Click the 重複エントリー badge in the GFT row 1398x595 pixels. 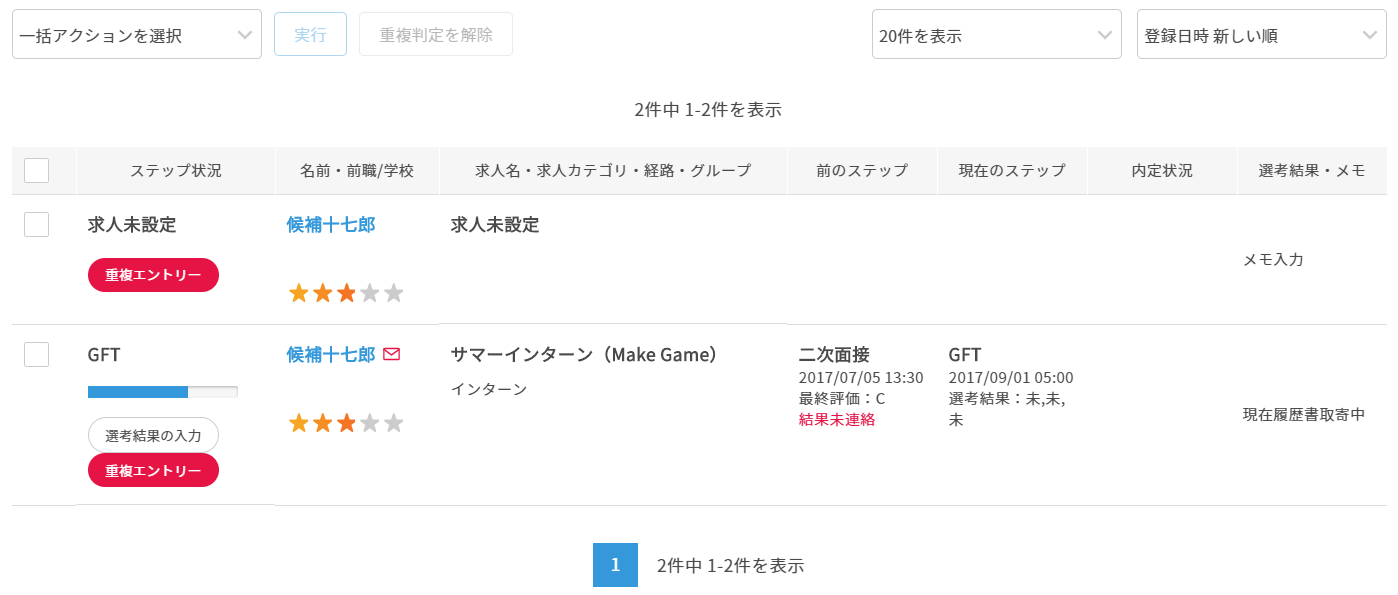coord(153,470)
